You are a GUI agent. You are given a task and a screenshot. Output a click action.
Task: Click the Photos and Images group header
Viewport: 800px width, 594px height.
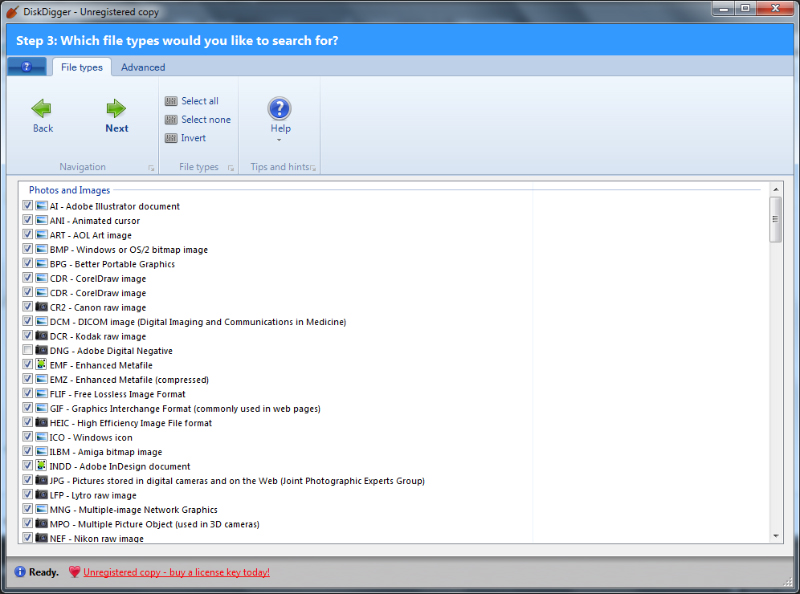click(x=69, y=190)
